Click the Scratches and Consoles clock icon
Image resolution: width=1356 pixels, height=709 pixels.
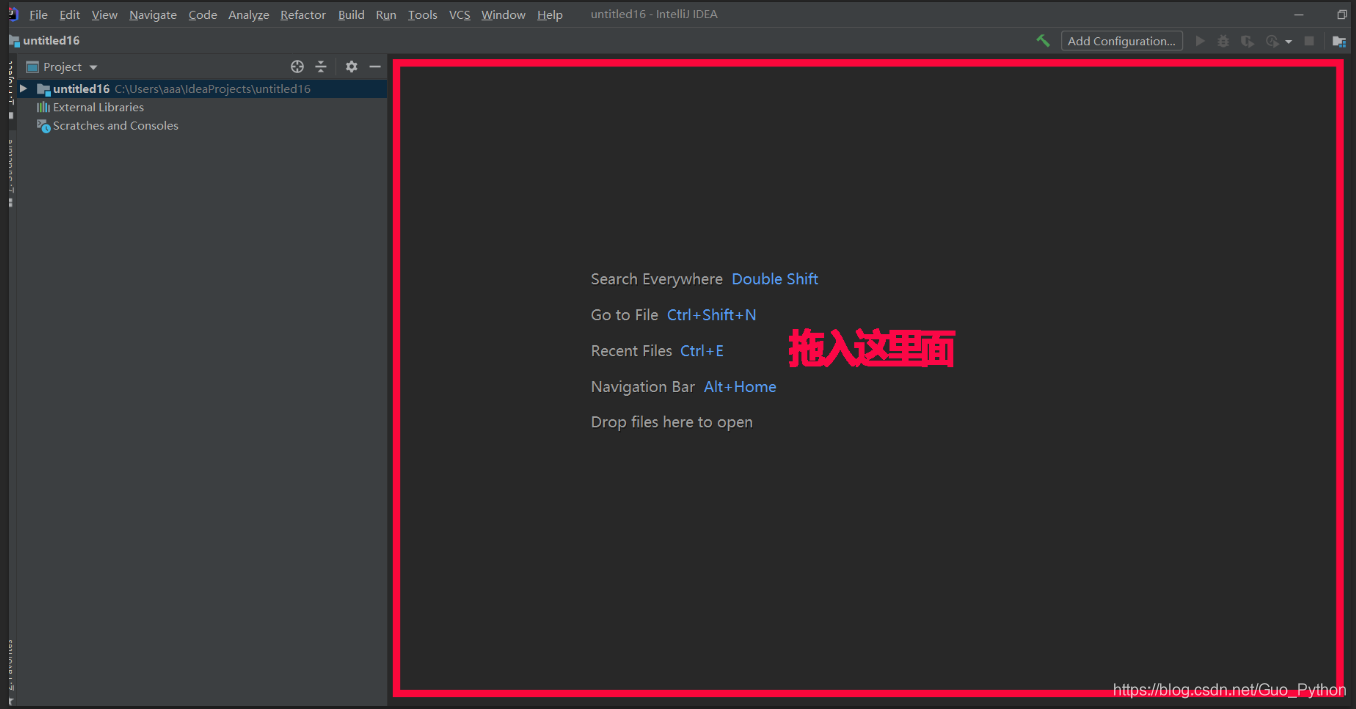(43, 126)
